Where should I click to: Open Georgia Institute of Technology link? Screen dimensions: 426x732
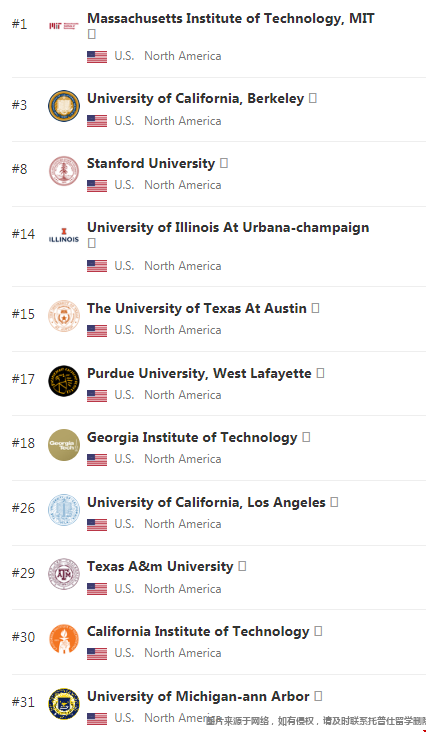pyautogui.click(x=192, y=437)
